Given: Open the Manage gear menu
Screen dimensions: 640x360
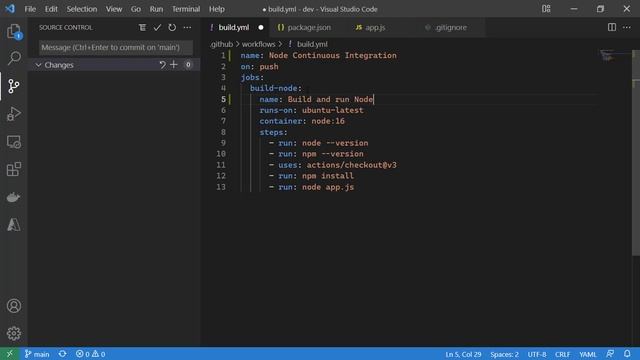Looking at the screenshot, I should tap(14, 333).
